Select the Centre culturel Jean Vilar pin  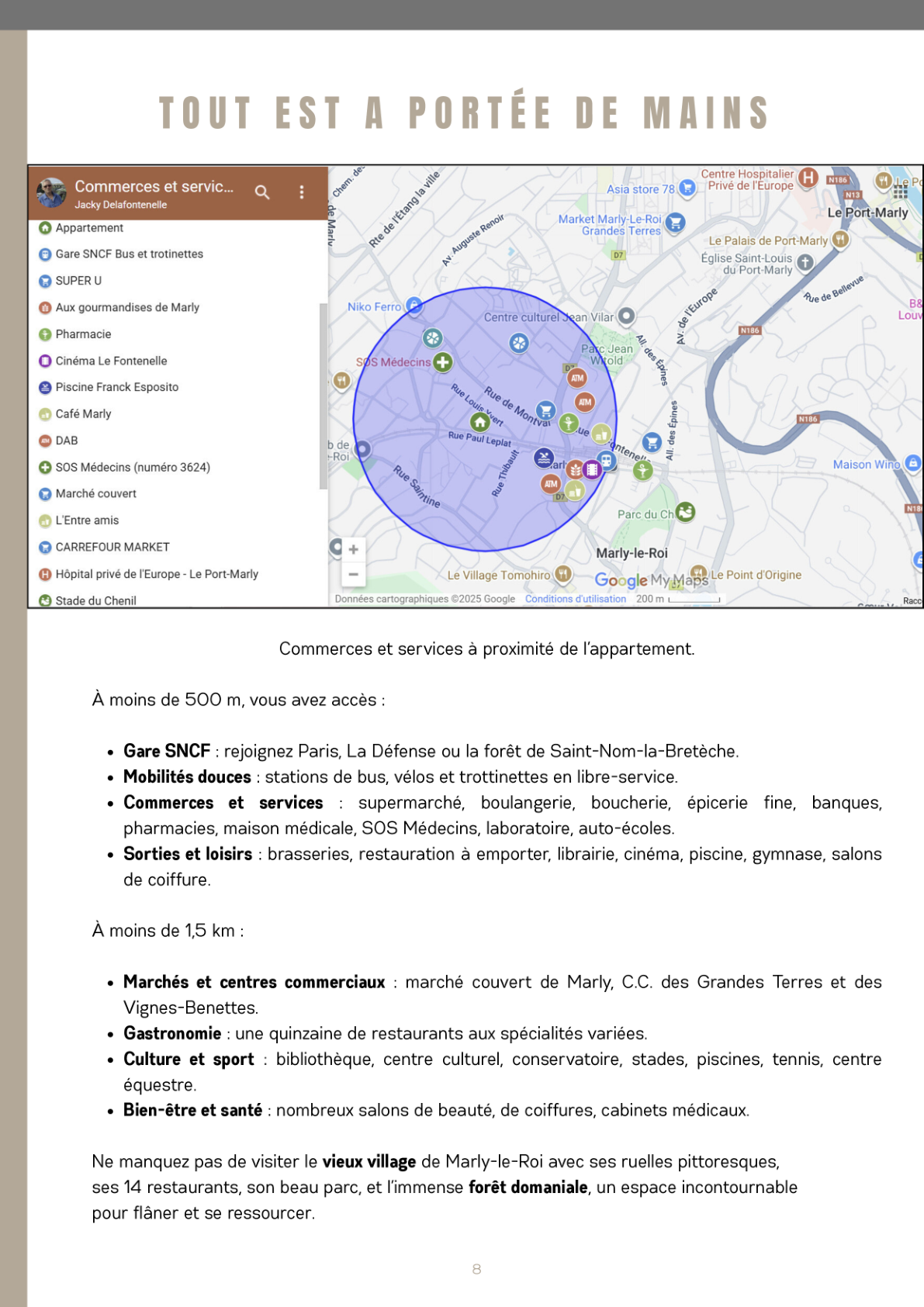click(x=626, y=316)
